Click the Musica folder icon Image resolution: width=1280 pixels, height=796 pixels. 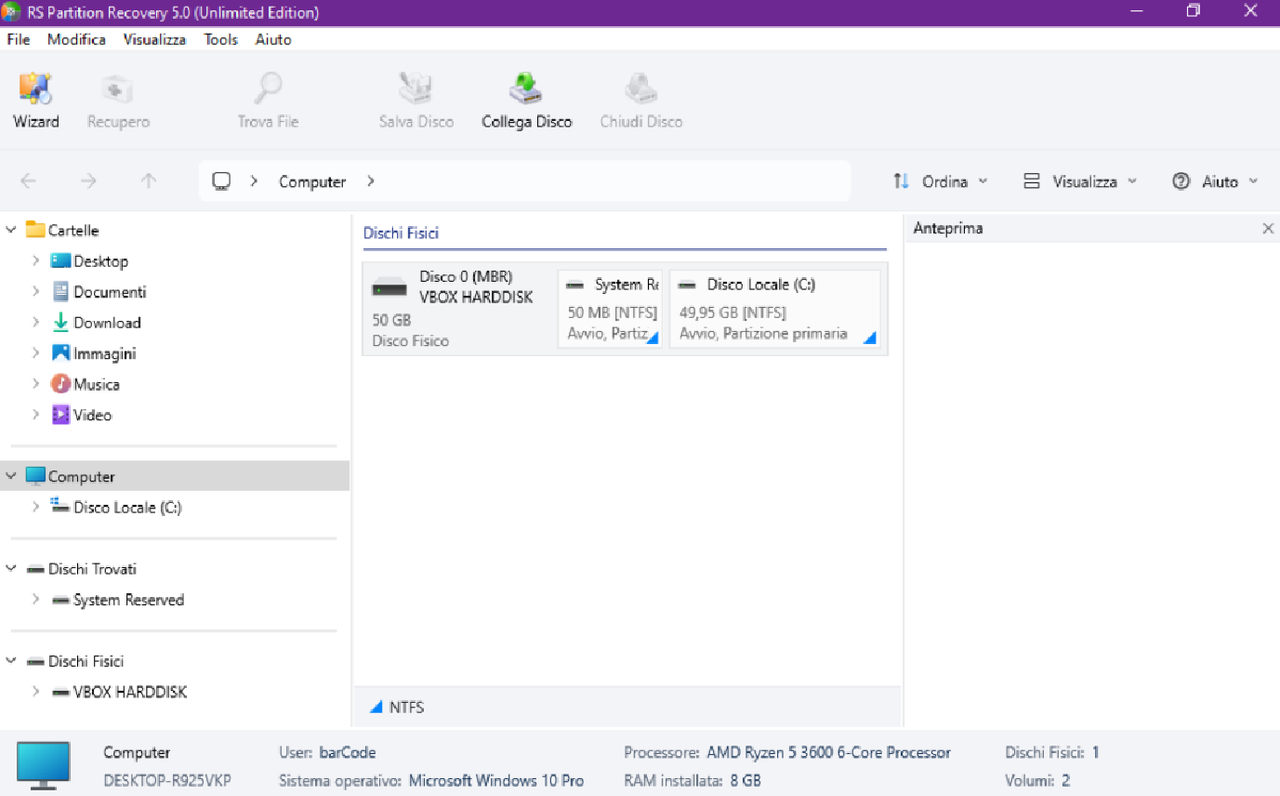[61, 384]
